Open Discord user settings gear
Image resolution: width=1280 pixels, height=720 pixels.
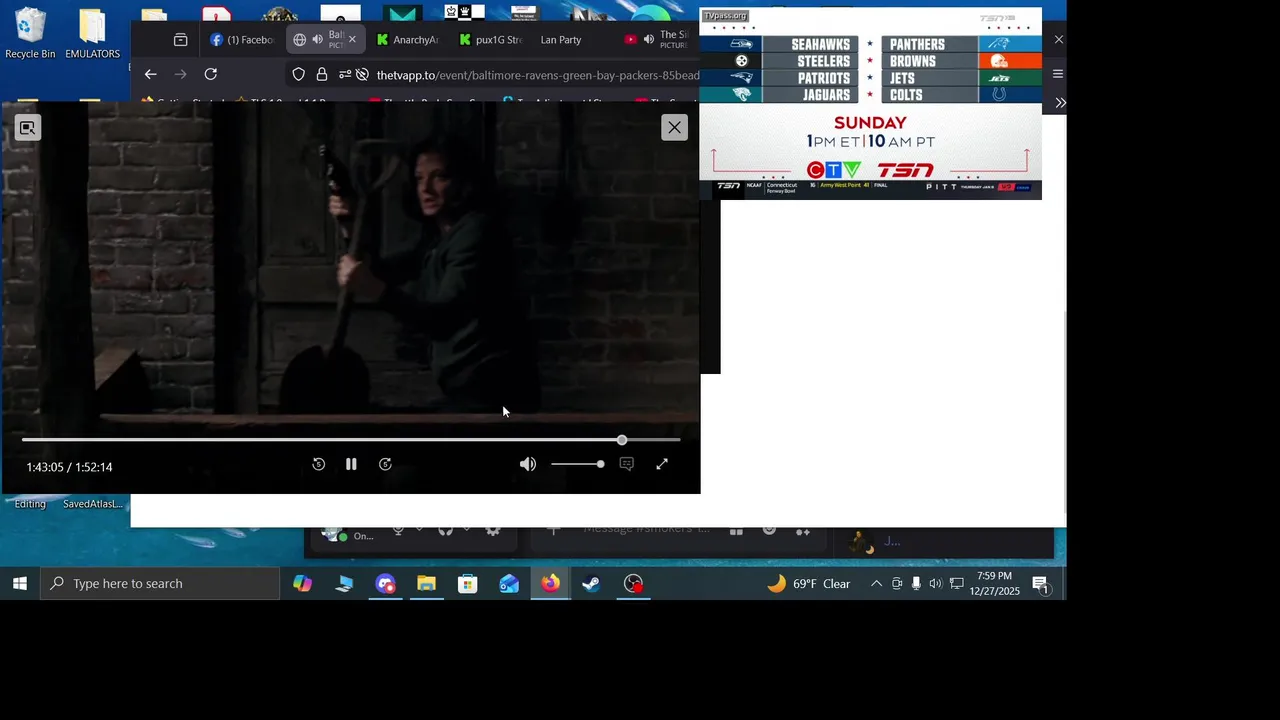pos(493,531)
